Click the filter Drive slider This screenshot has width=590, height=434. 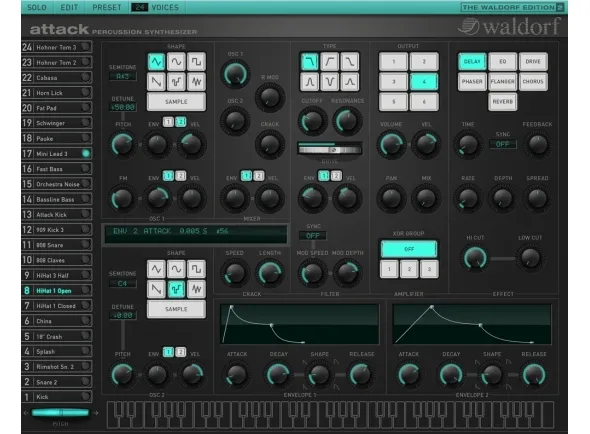tap(330, 150)
